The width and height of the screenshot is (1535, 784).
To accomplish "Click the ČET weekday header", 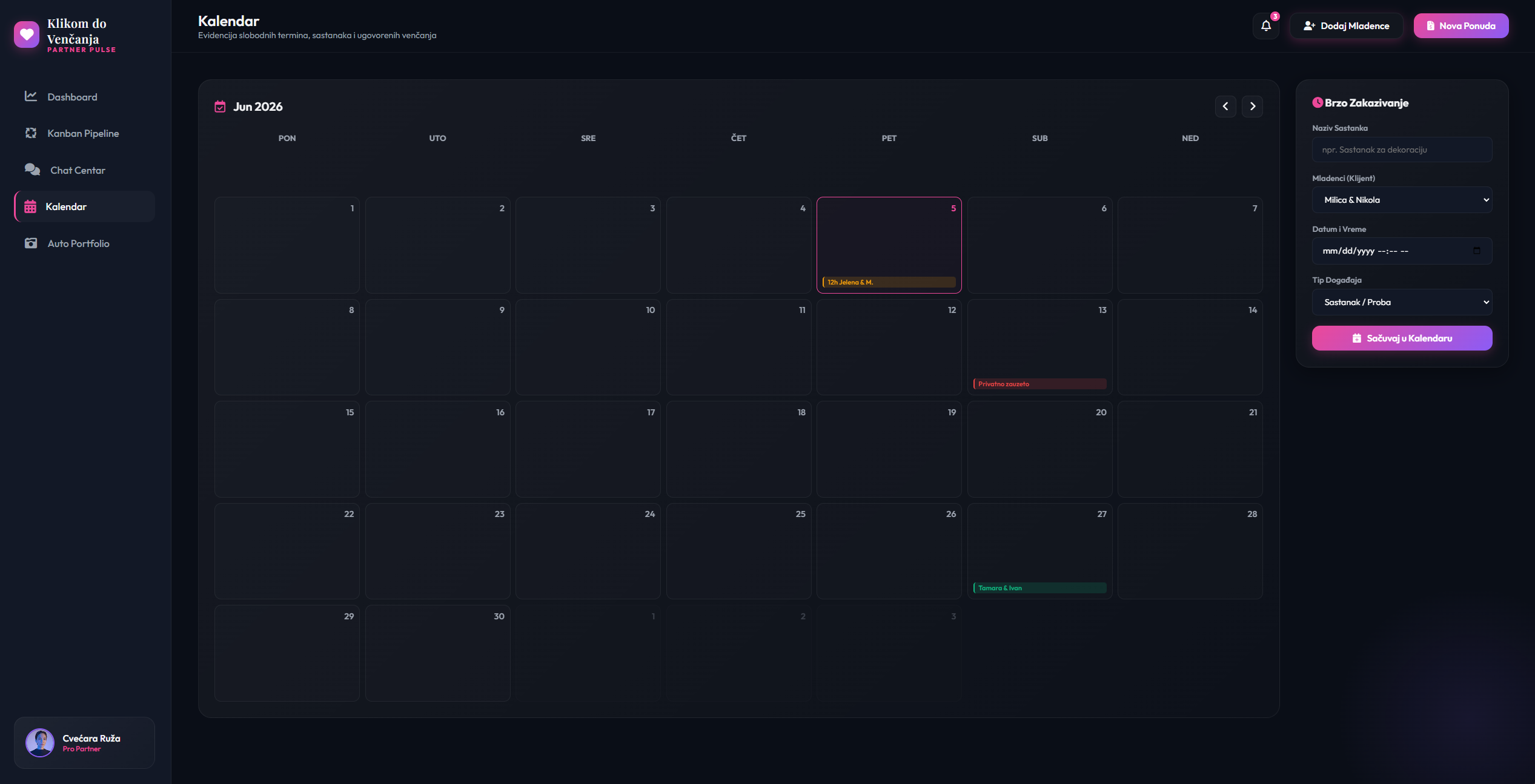I will click(739, 138).
